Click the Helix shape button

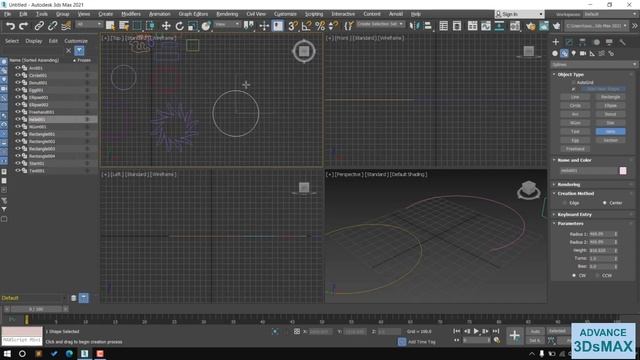pyautogui.click(x=610, y=131)
